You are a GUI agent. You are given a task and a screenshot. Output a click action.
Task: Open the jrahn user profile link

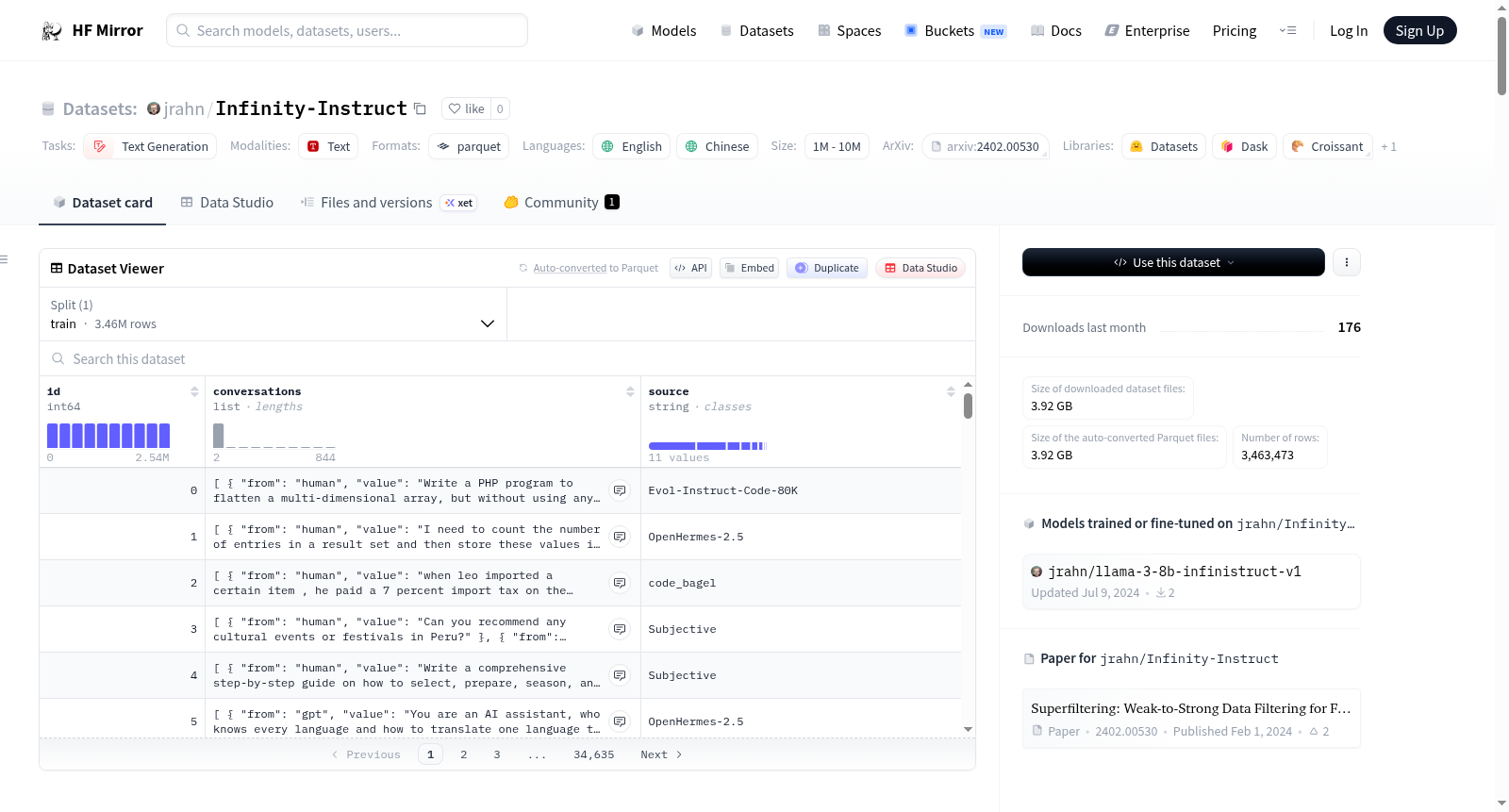click(184, 108)
